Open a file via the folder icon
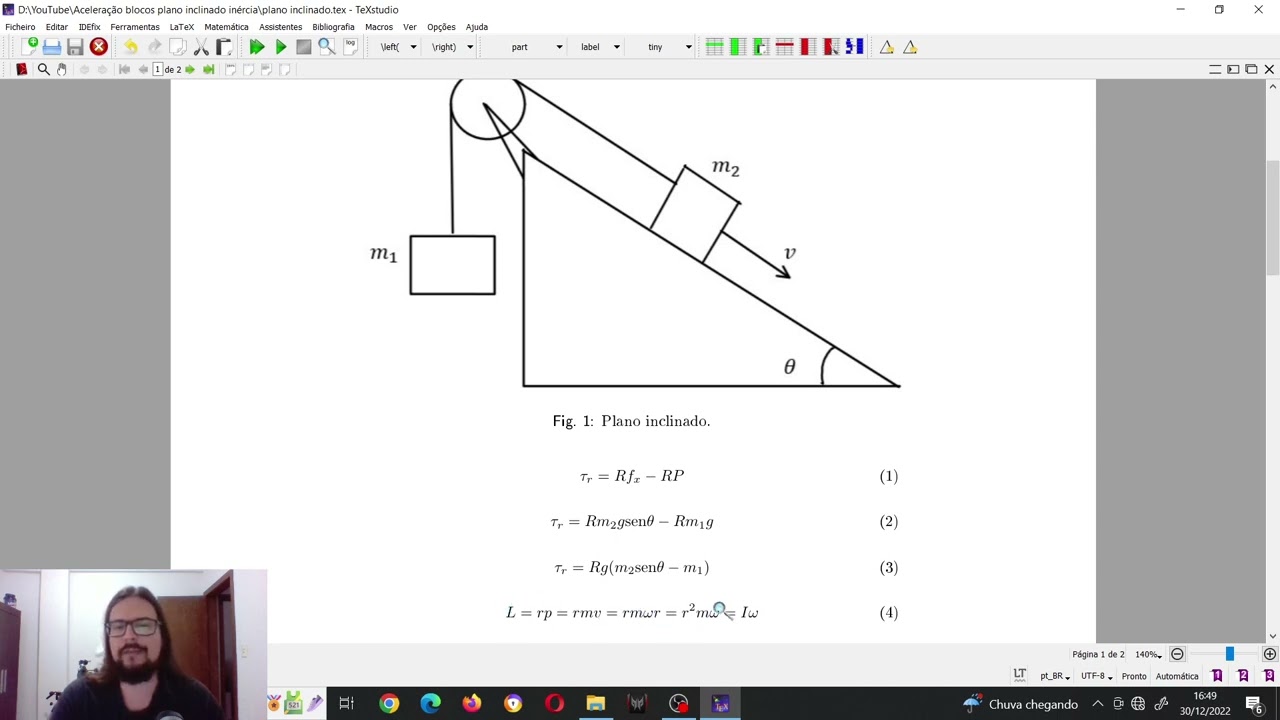This screenshot has height=720, width=1280. tap(52, 47)
